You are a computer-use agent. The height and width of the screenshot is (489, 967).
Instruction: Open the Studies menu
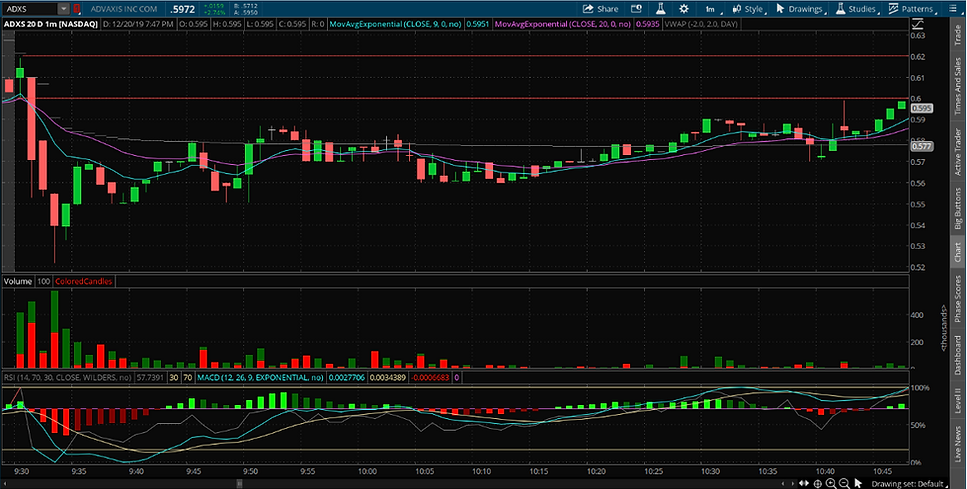pyautogui.click(x=857, y=9)
